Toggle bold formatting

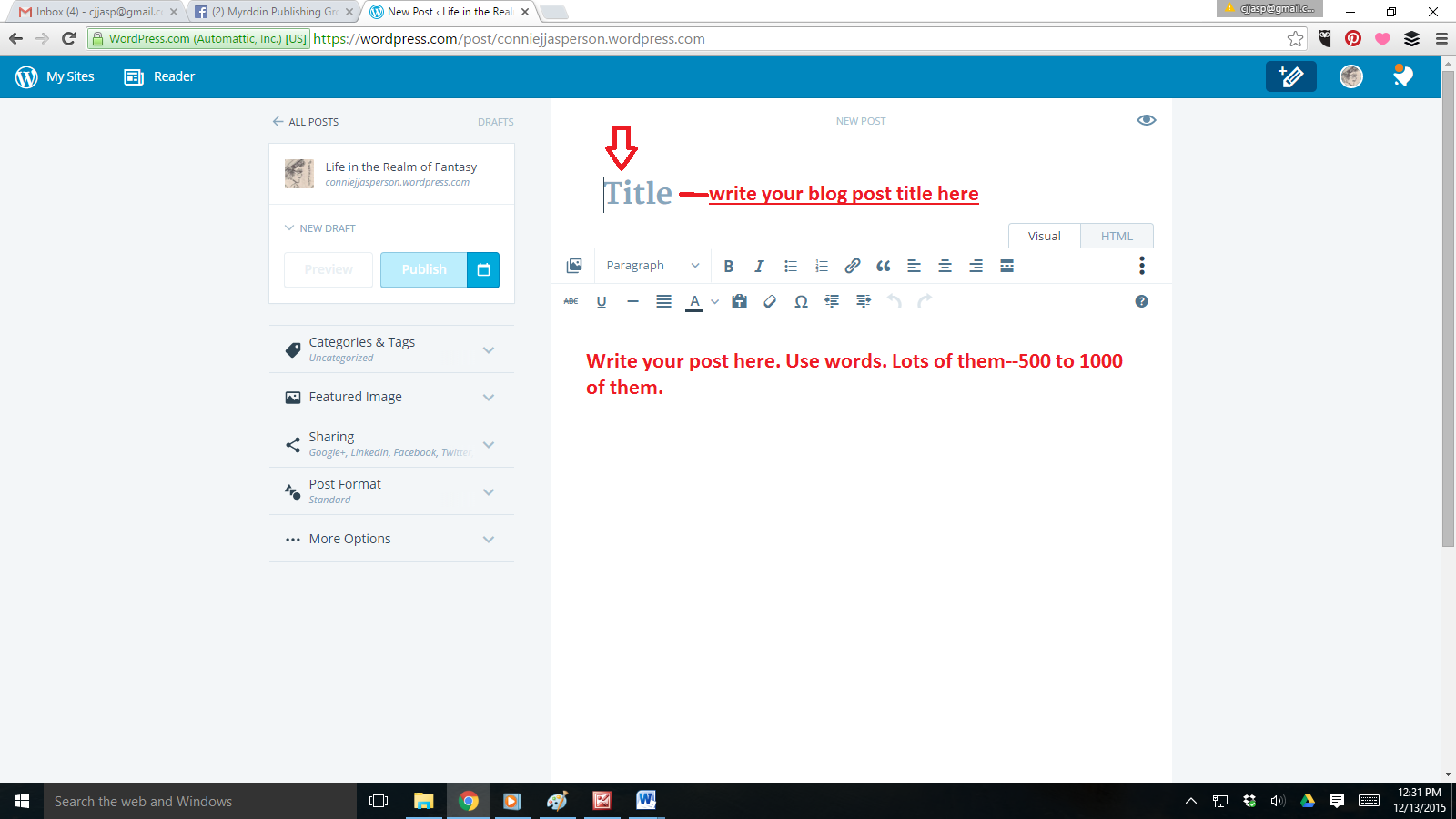(x=728, y=266)
